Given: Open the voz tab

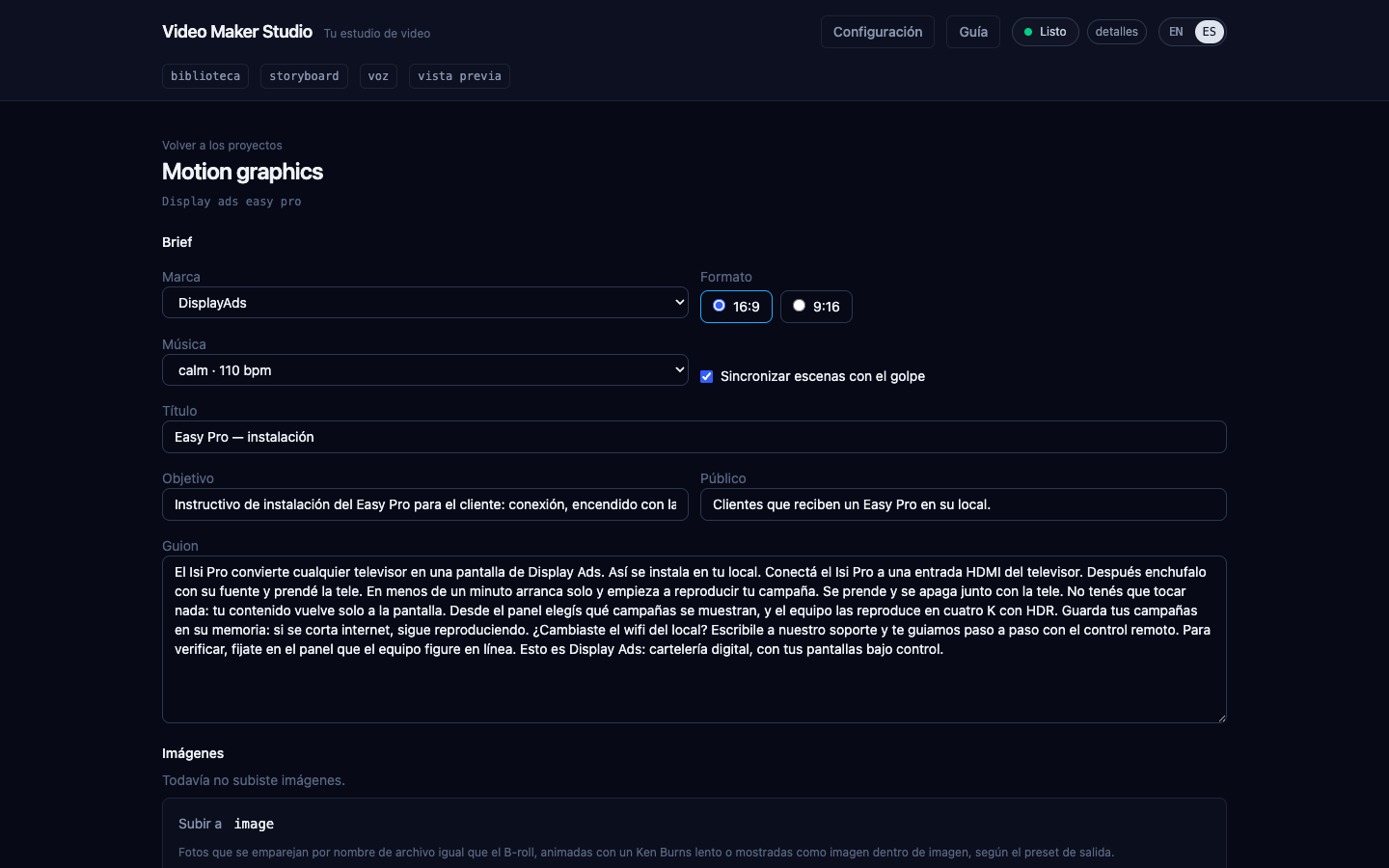Looking at the screenshot, I should (x=378, y=76).
